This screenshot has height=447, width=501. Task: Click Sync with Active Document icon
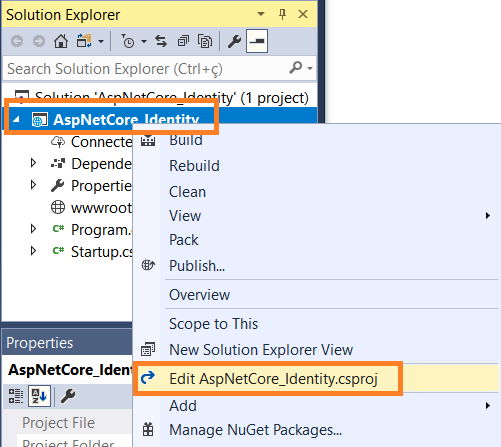[x=161, y=41]
